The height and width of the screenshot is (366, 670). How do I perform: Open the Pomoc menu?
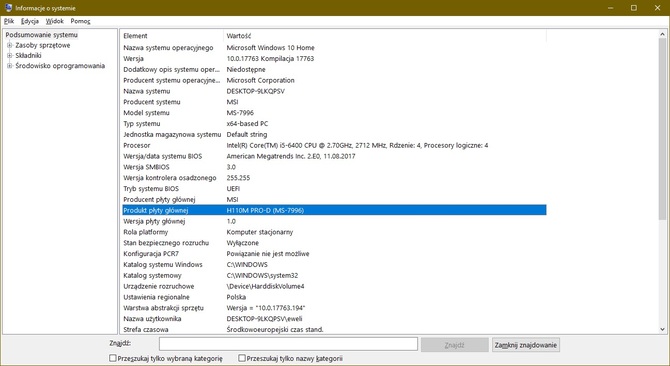pyautogui.click(x=80, y=21)
